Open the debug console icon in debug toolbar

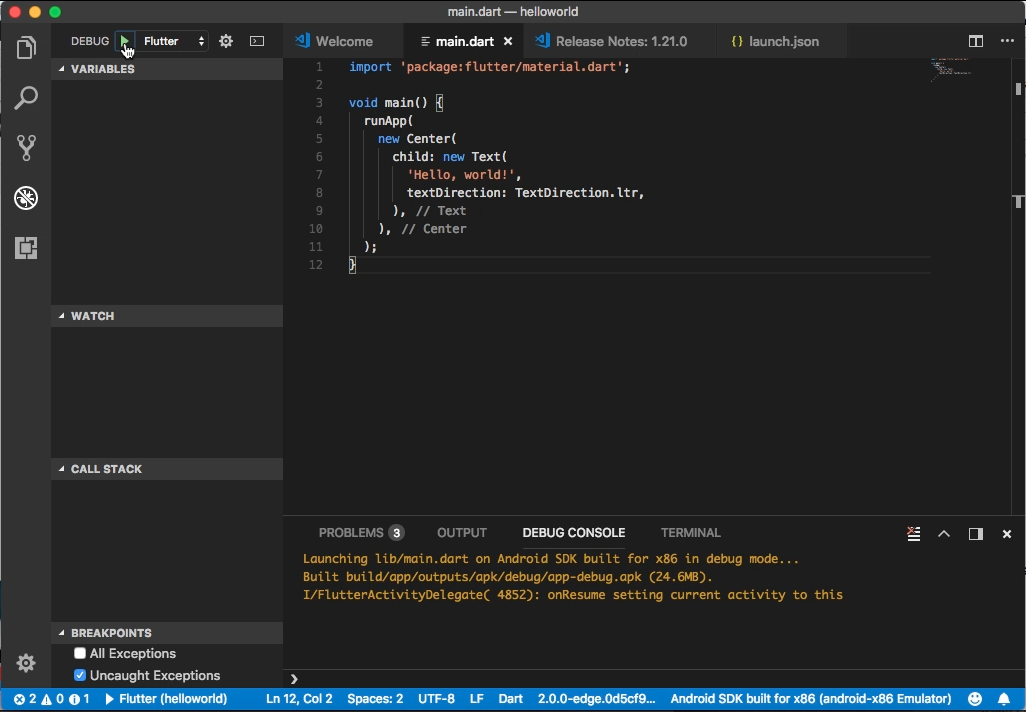coord(257,41)
